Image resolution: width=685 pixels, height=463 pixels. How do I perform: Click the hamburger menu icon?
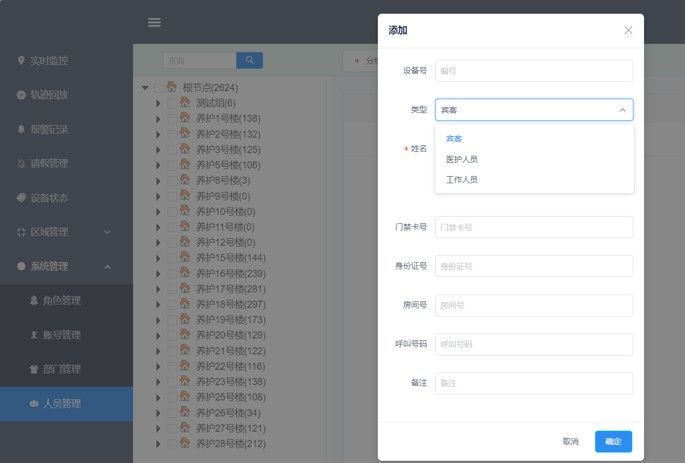(154, 22)
